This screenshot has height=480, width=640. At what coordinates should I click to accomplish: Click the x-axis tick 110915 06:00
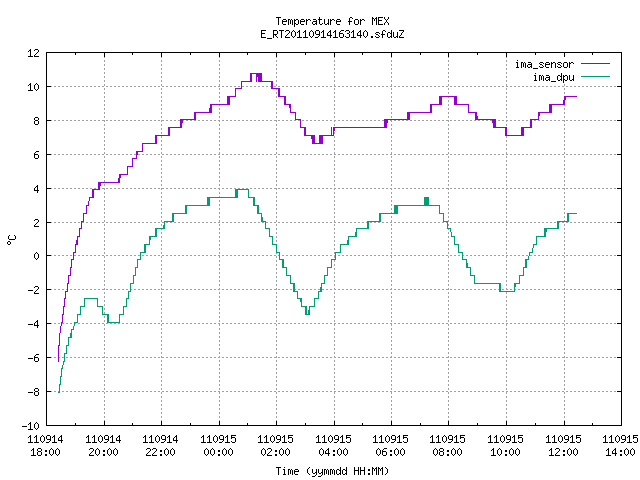[391, 446]
